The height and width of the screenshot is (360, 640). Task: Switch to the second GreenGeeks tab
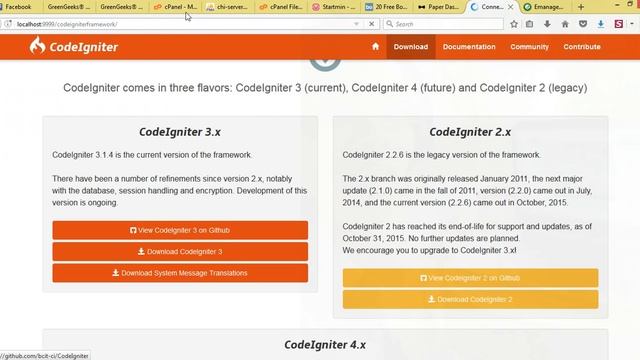pyautogui.click(x=121, y=7)
